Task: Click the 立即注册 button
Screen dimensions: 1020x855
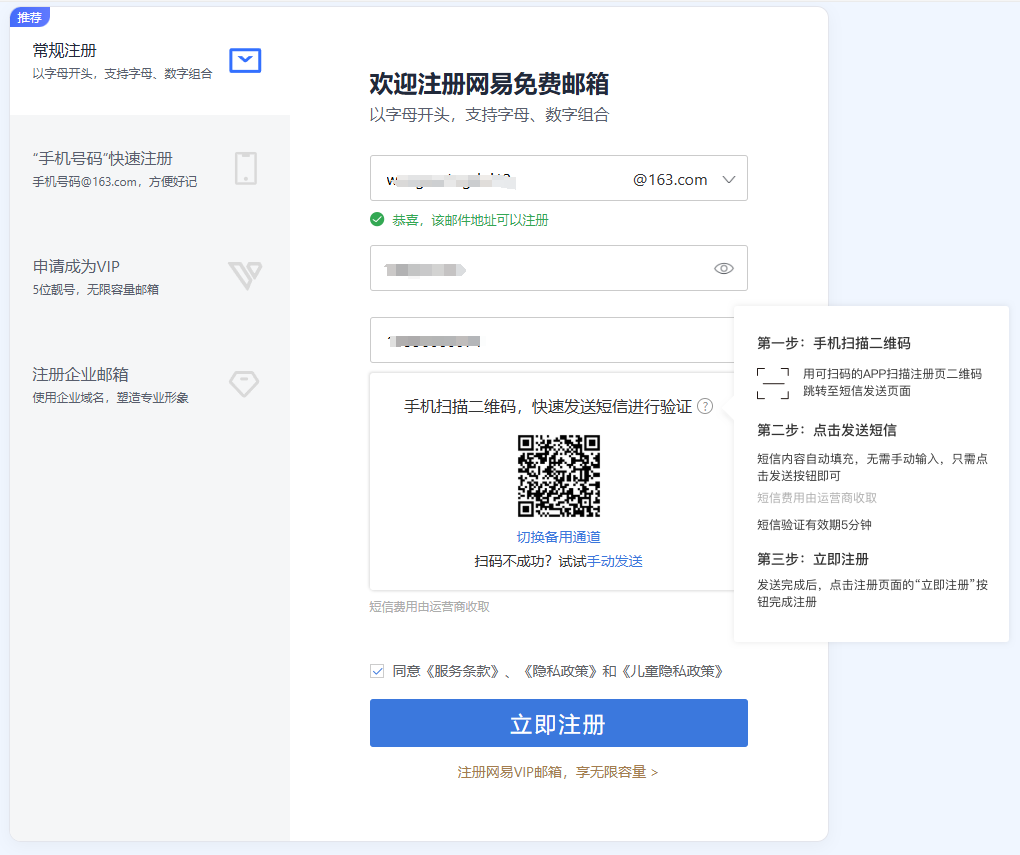Action: click(559, 723)
